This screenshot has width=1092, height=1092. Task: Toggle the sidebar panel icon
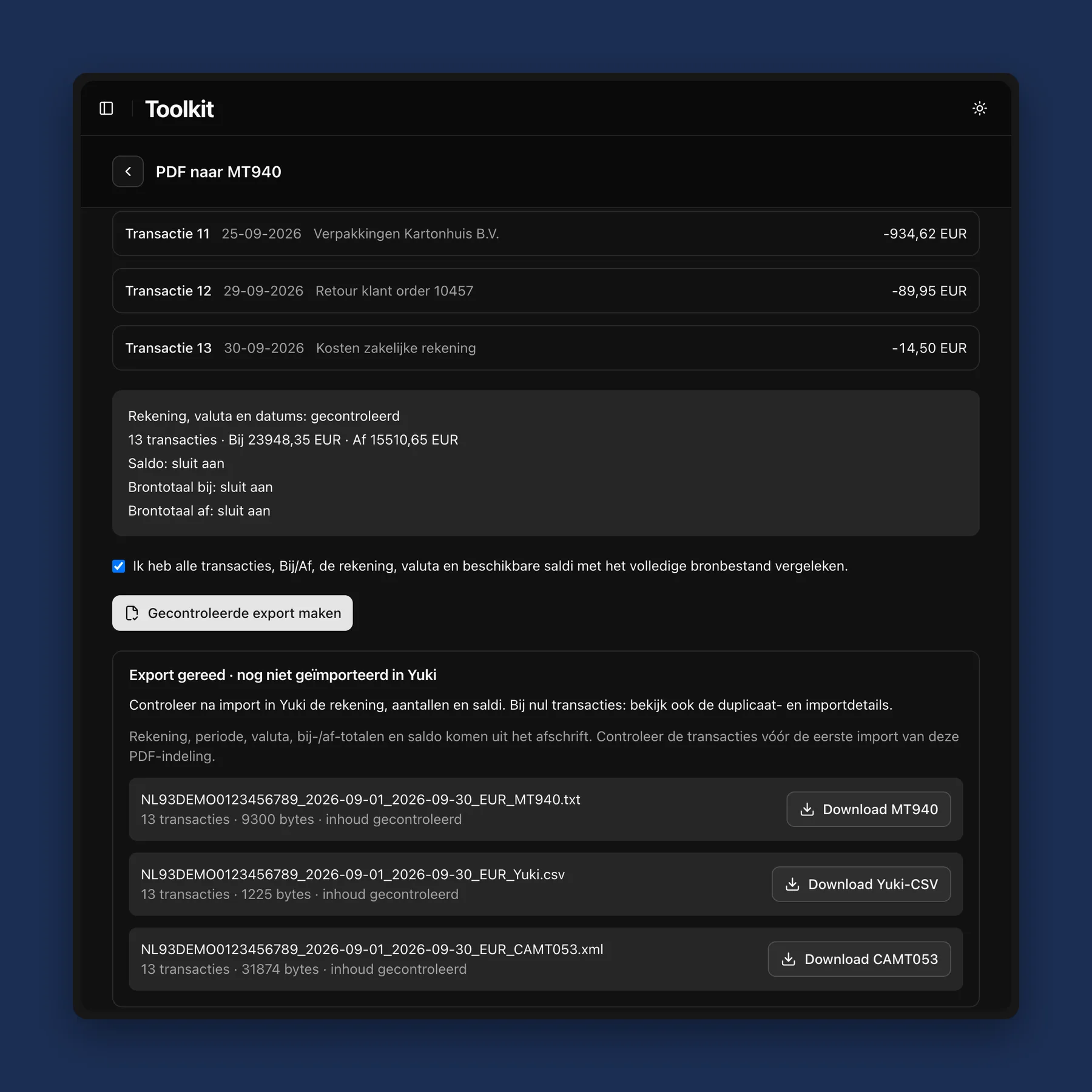pyautogui.click(x=106, y=109)
